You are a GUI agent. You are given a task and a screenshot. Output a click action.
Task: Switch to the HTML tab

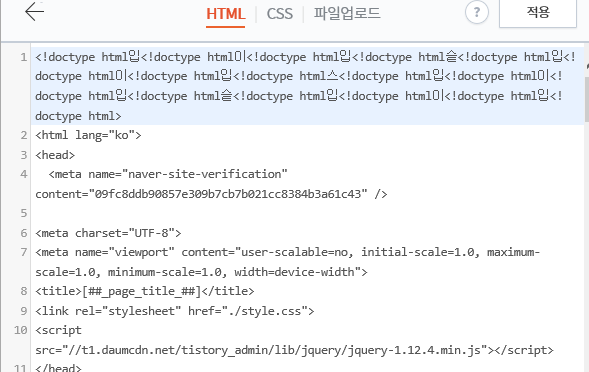(225, 14)
